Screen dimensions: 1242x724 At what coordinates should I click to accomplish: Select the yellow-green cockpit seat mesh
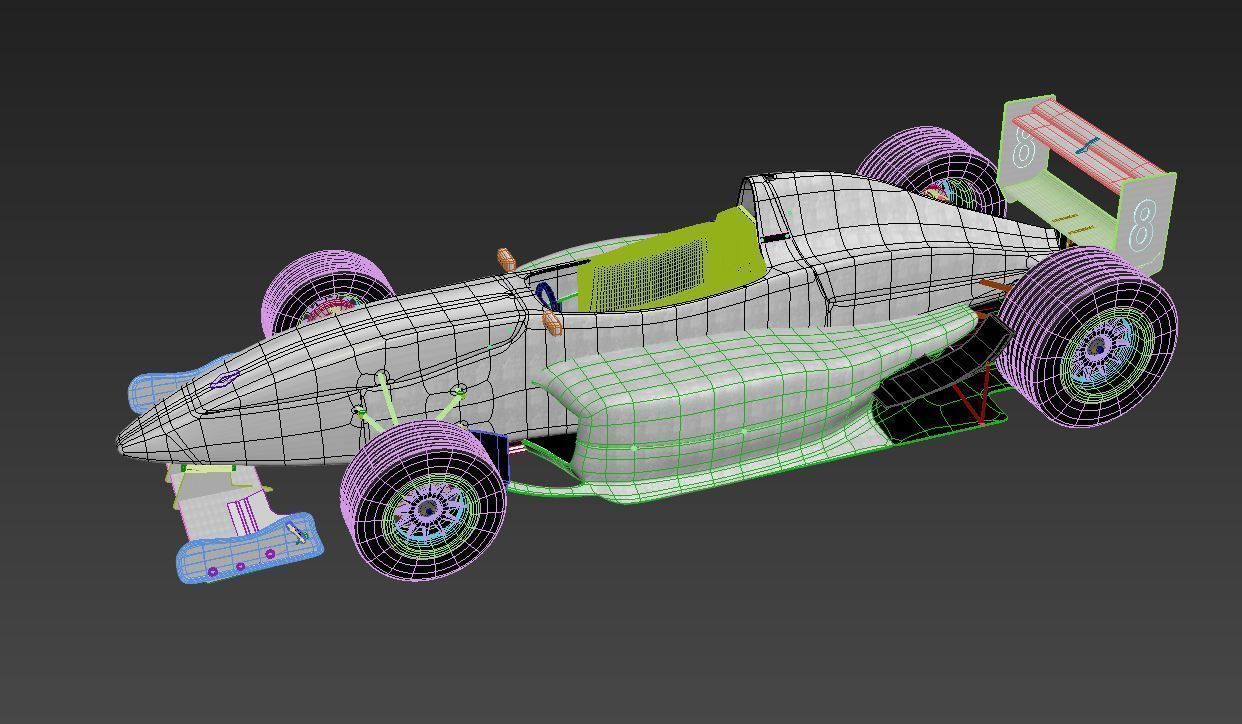[672, 262]
